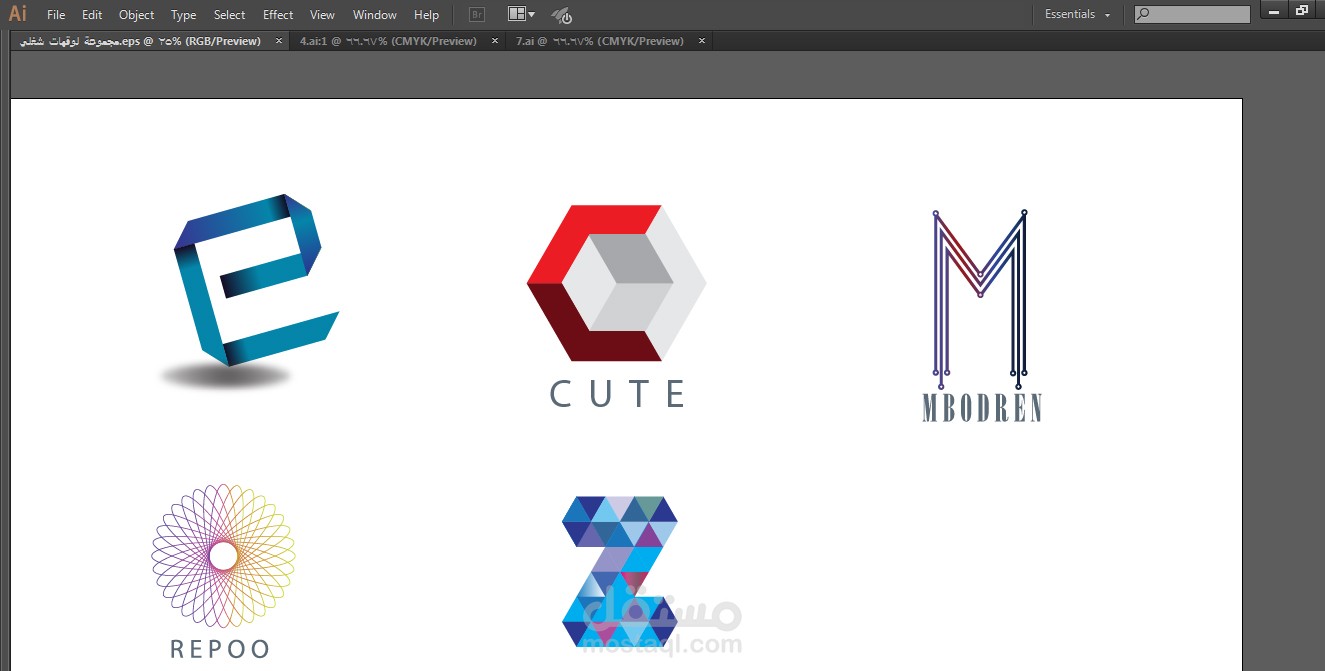This screenshot has height=671, width=1325.
Task: Open the View menu
Action: [x=322, y=15]
